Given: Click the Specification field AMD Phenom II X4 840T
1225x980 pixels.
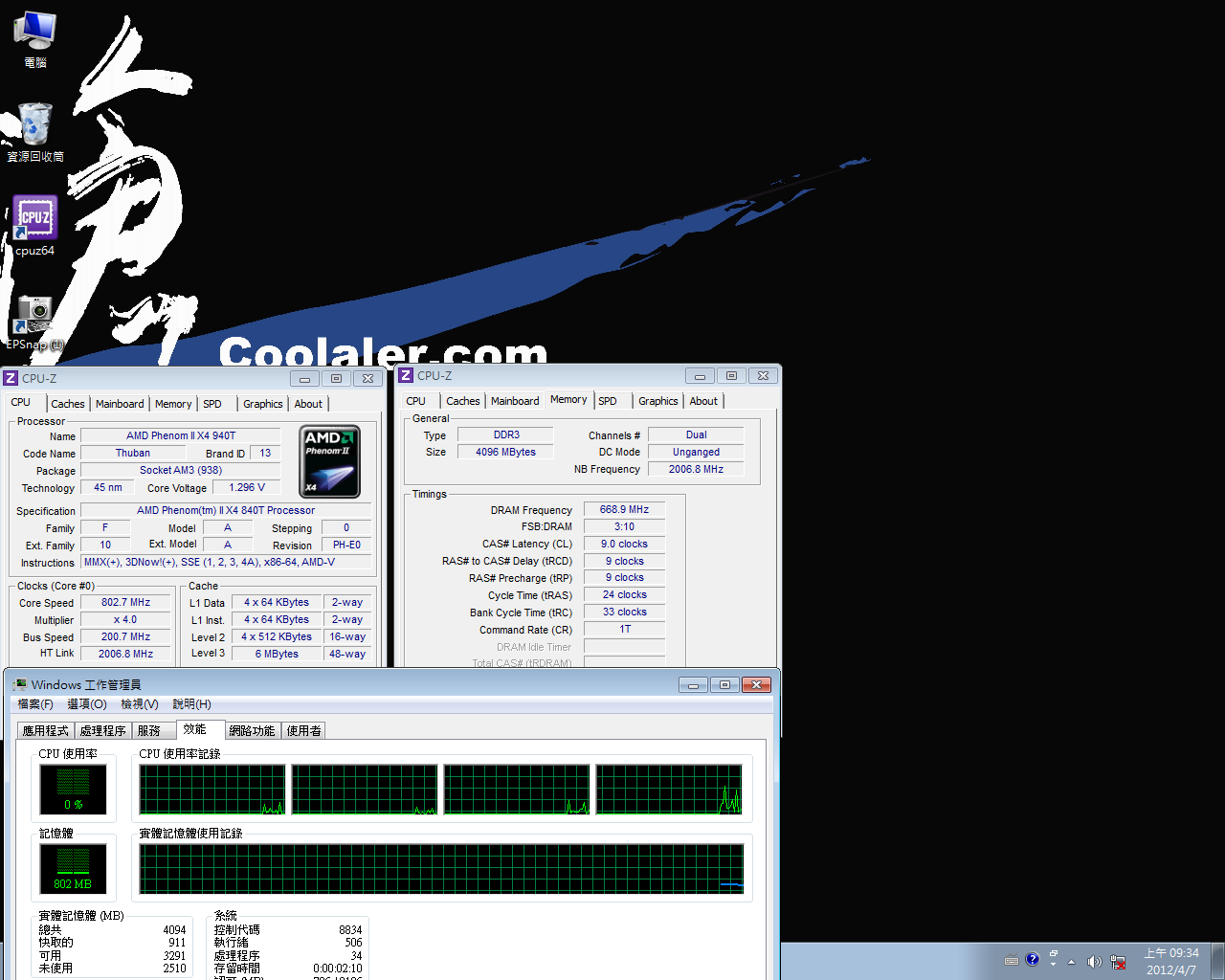Looking at the screenshot, I should [x=226, y=510].
